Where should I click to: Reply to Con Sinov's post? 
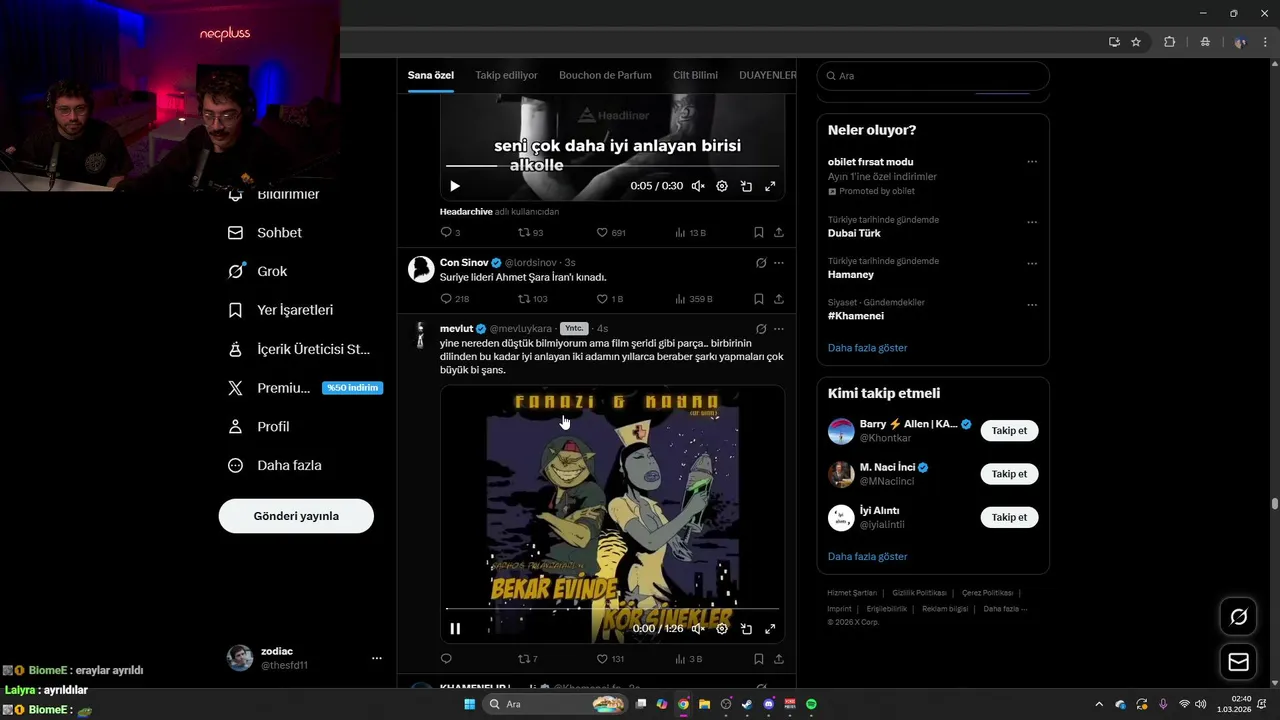click(446, 299)
